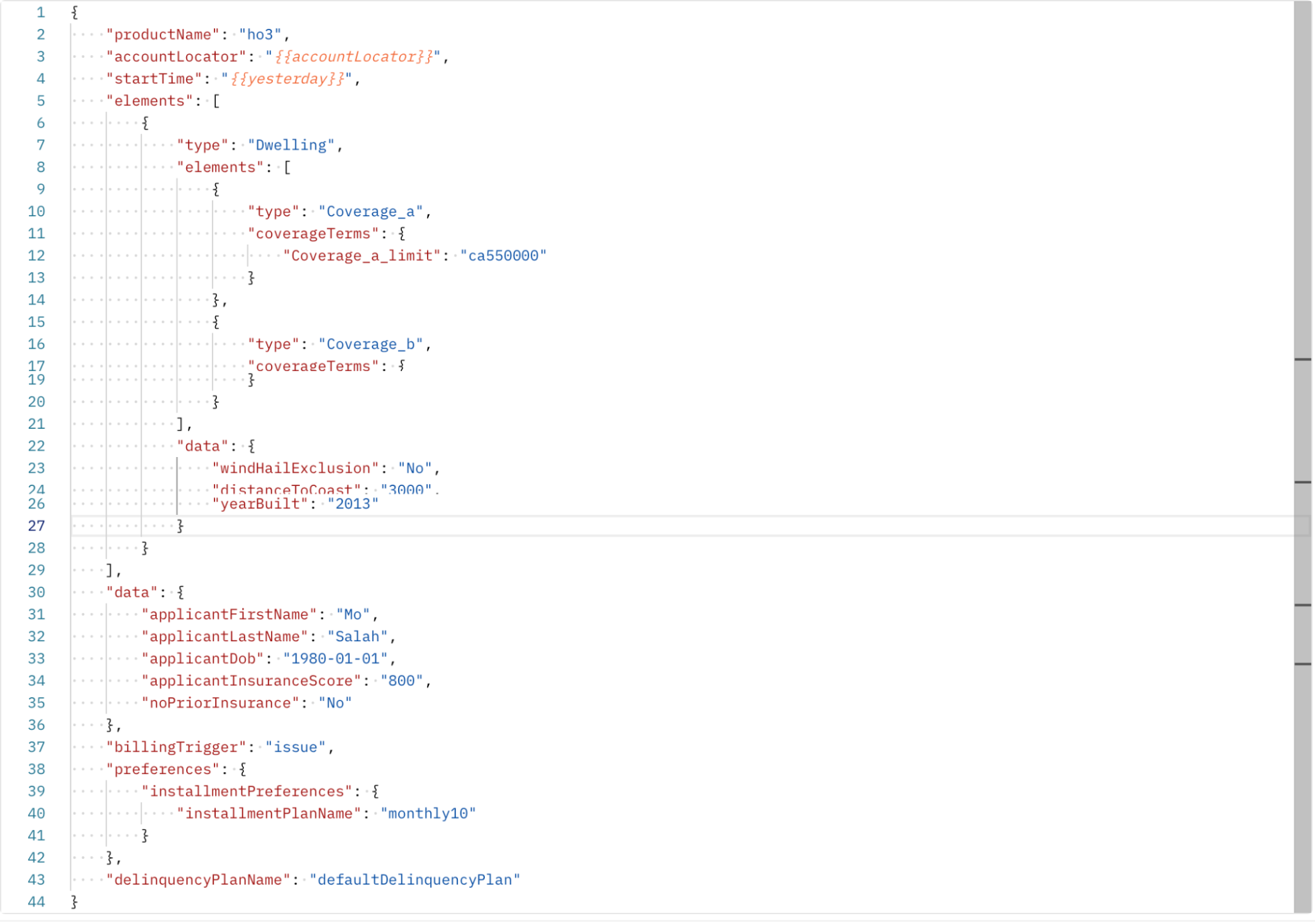Image resolution: width=1315 pixels, height=924 pixels.
Task: Click the "monthly10" installment plan value
Action: (428, 814)
